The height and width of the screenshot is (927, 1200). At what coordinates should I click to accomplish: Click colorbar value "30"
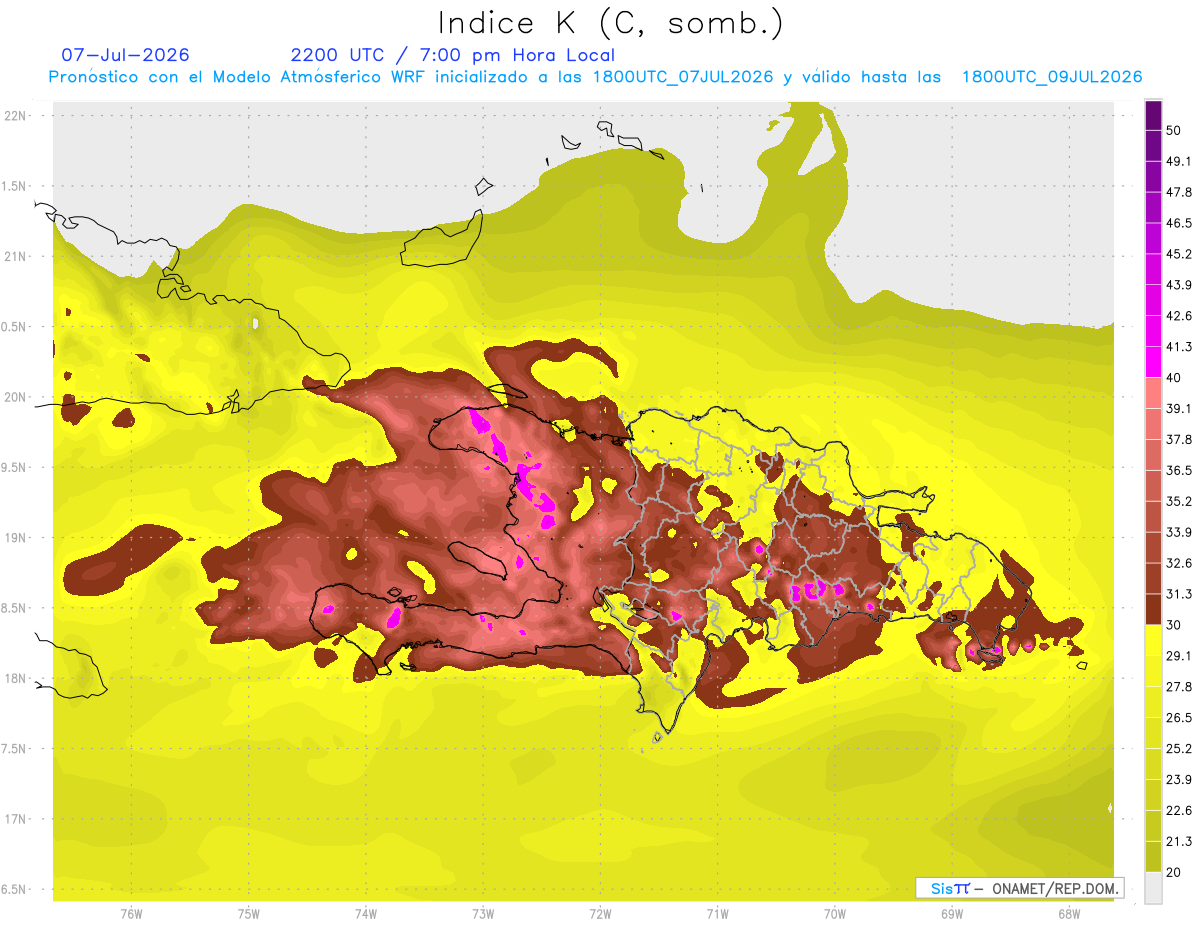[x=1174, y=625]
